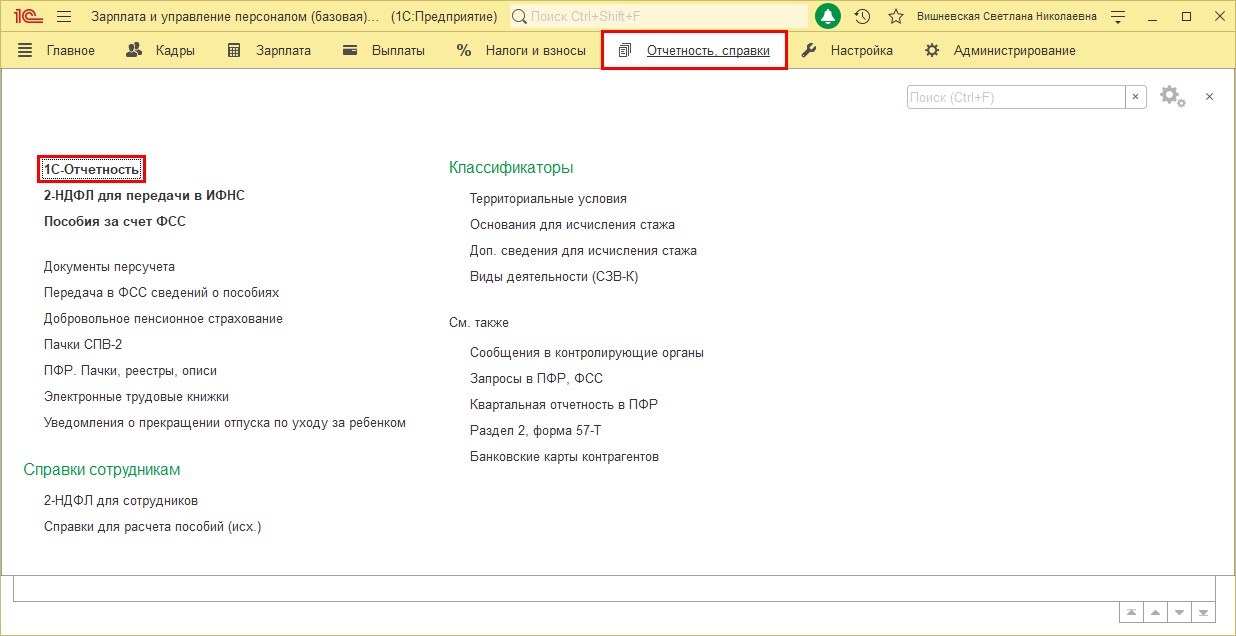This screenshot has height=636, width=1236.
Task: Click the Классификаторы heading
Action: coord(511,168)
